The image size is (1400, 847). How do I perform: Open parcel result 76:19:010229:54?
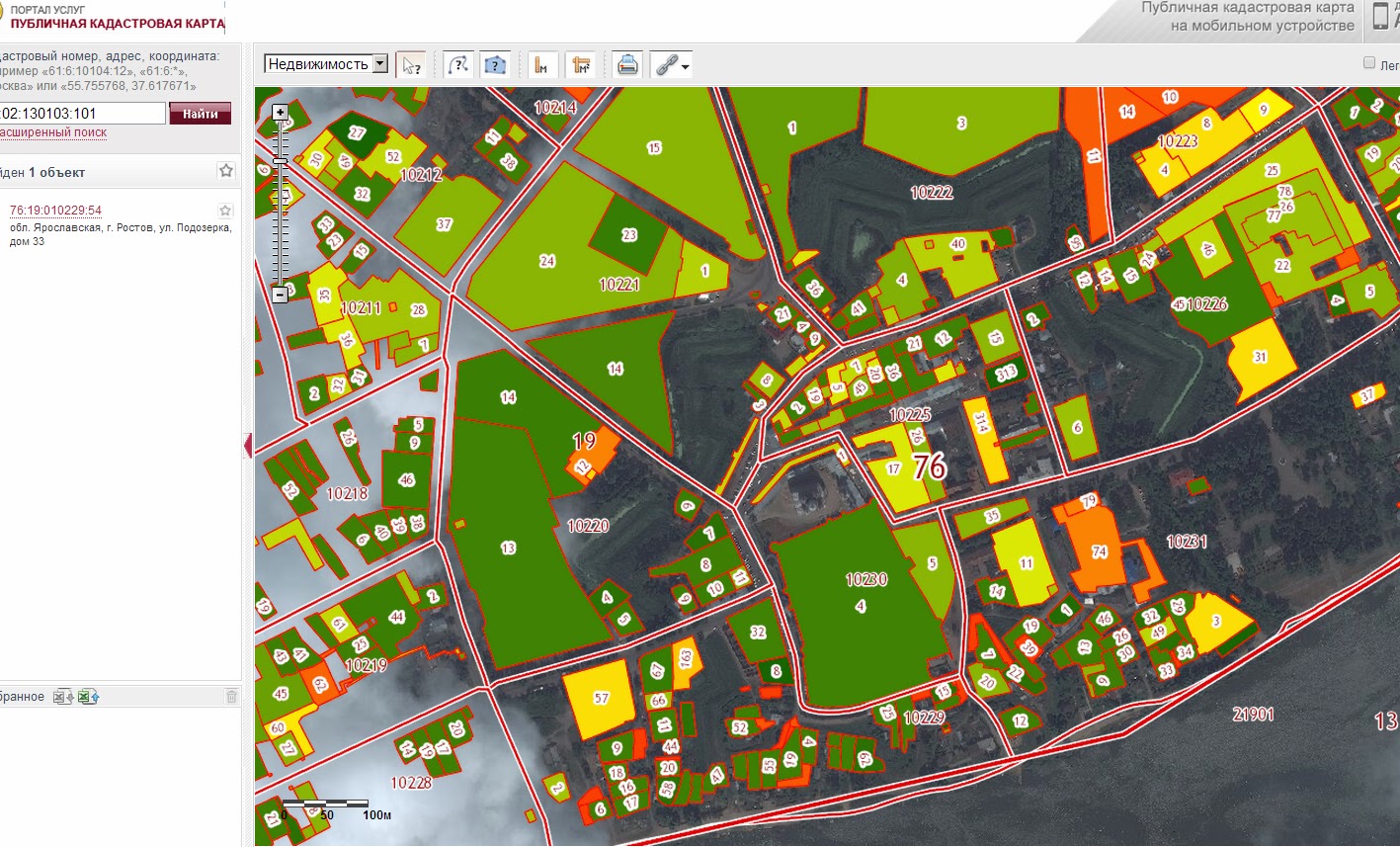point(55,211)
